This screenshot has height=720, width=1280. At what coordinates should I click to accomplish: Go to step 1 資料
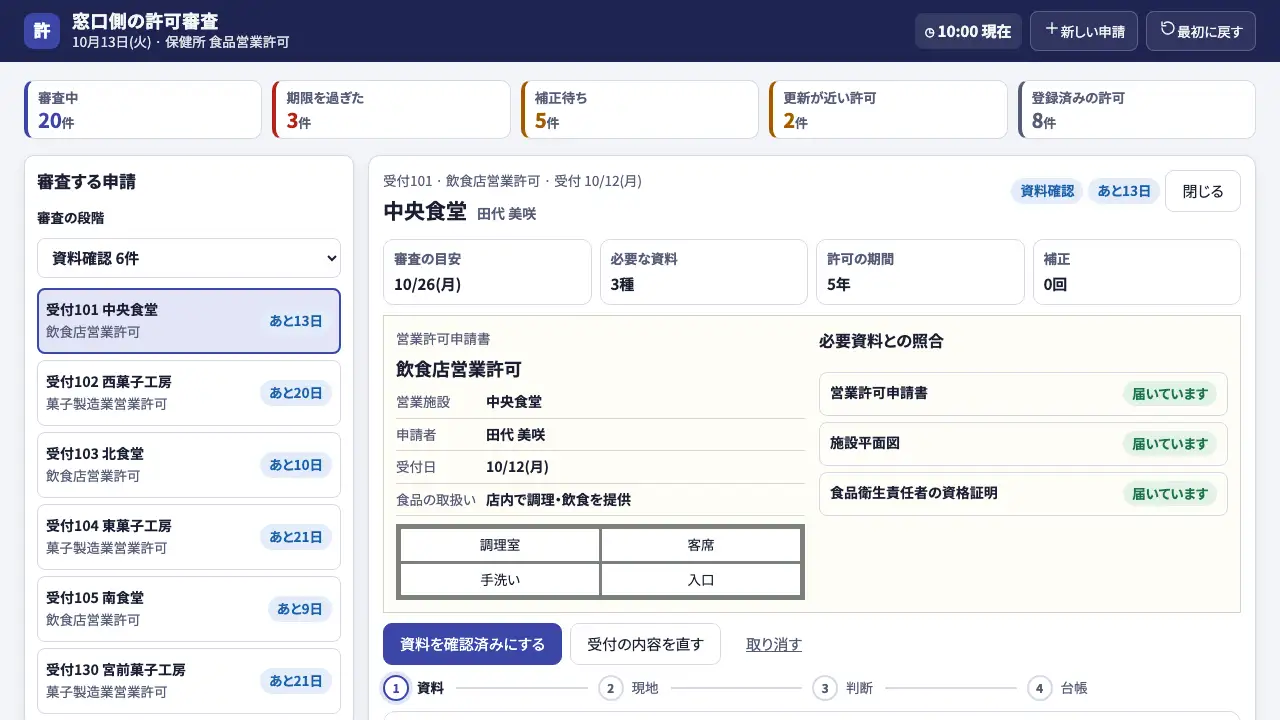[414, 688]
